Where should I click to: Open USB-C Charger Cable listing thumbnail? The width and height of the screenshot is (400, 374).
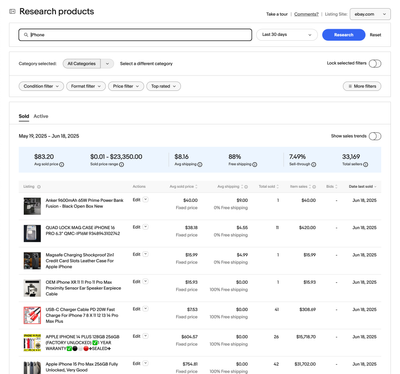coord(32,315)
